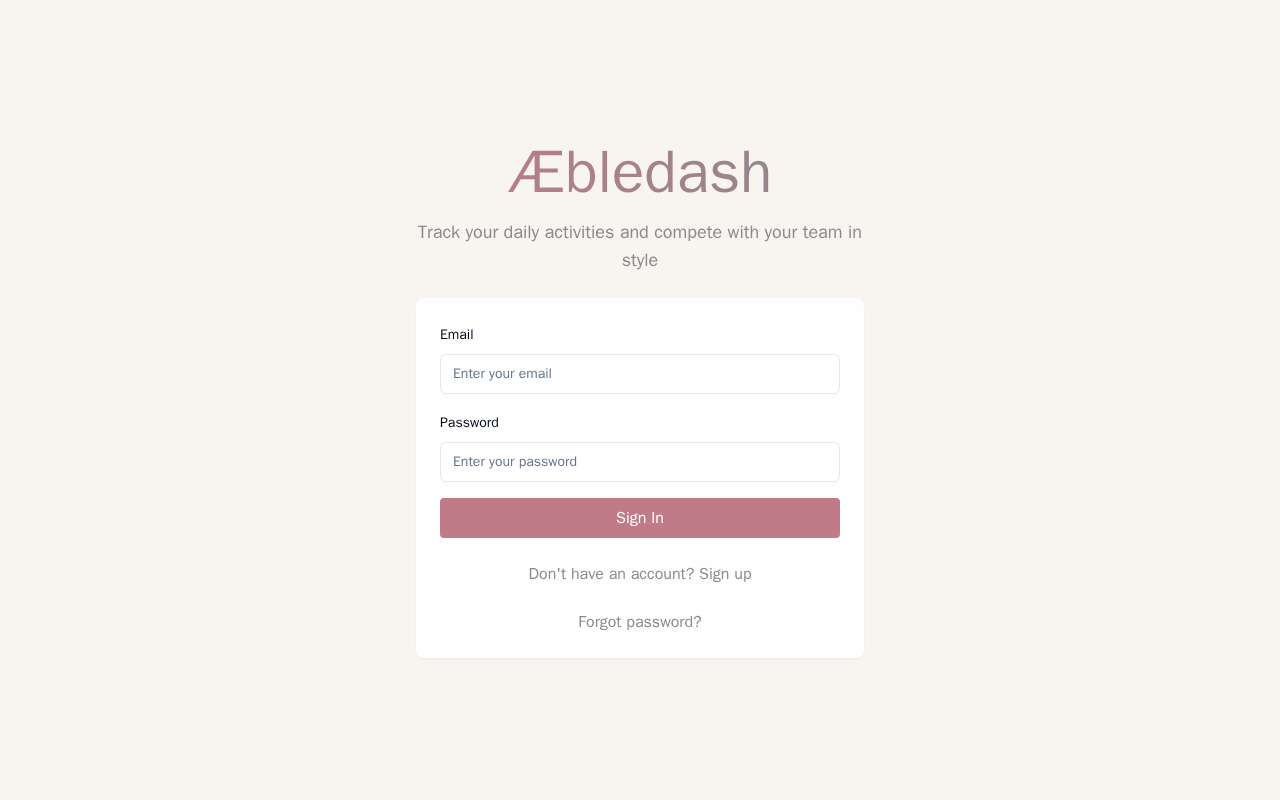The image size is (1280, 800).
Task: Go to account registration via Sign up
Action: pyautogui.click(x=725, y=574)
